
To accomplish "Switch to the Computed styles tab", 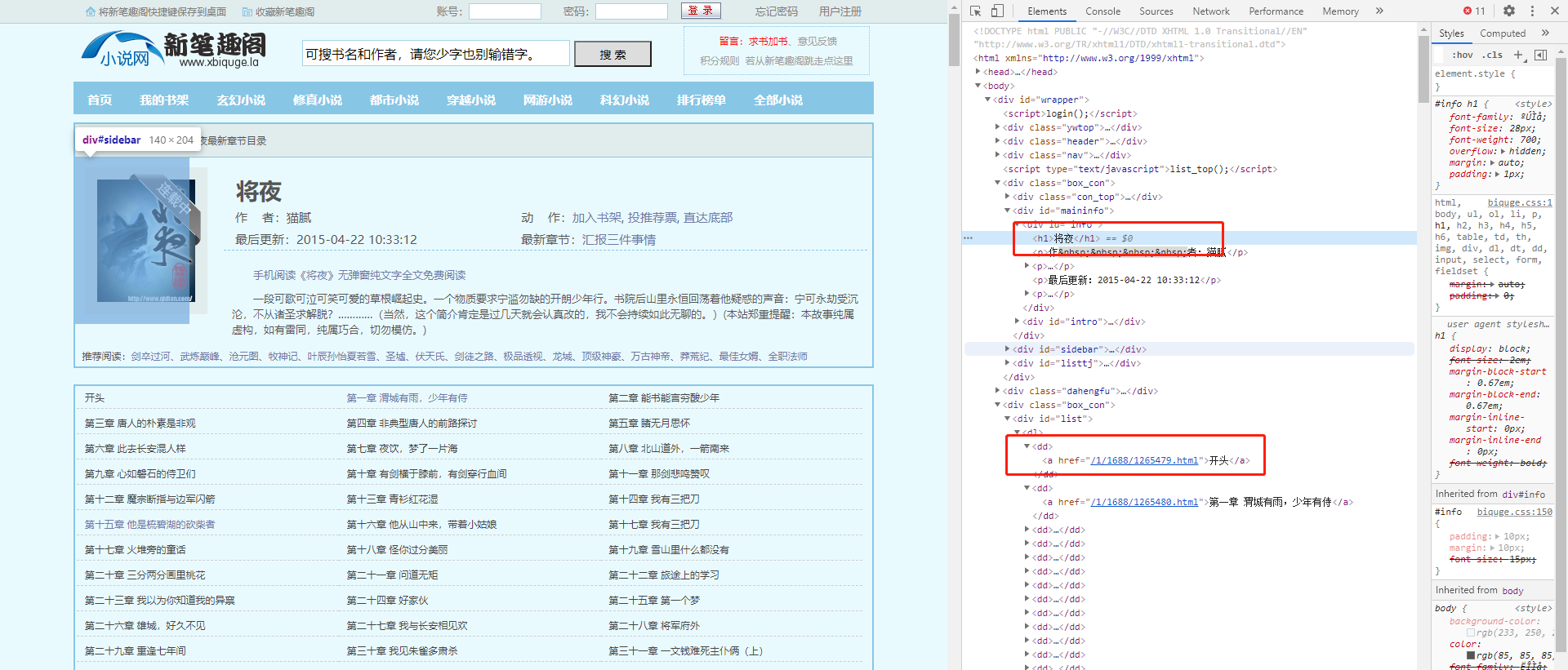I will tap(1503, 33).
